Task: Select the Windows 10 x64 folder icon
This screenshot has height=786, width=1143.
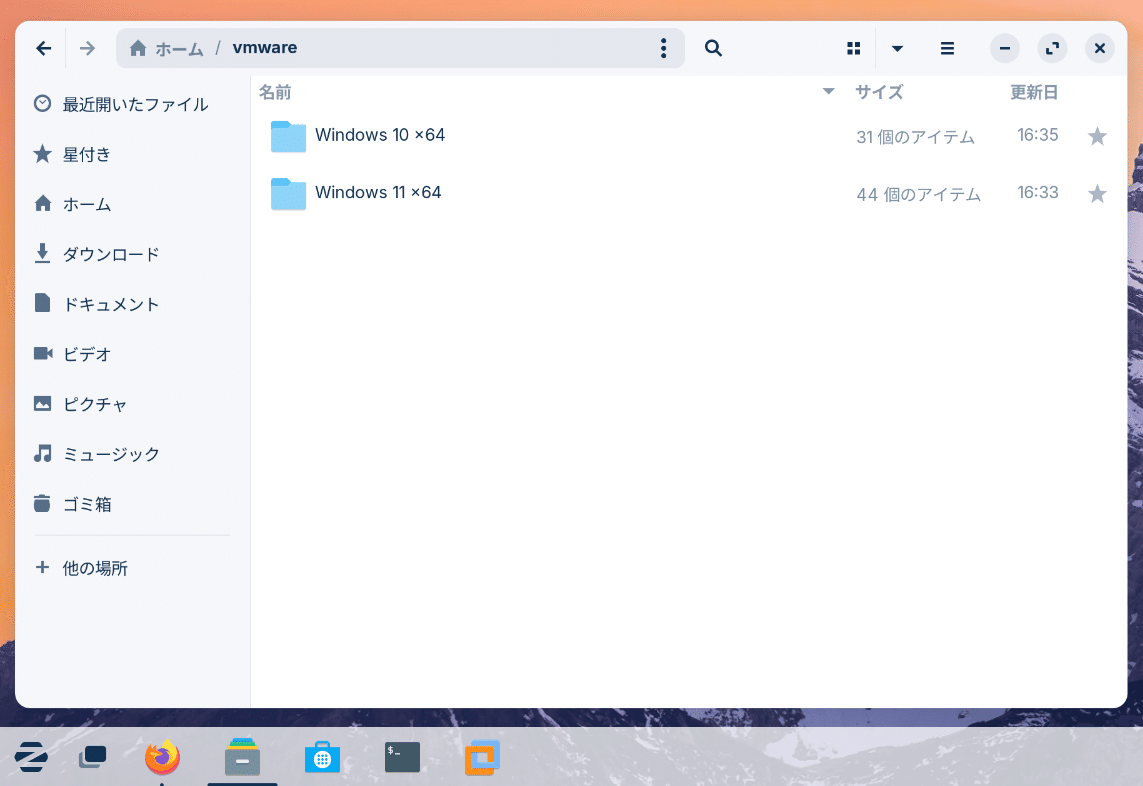Action: click(288, 136)
